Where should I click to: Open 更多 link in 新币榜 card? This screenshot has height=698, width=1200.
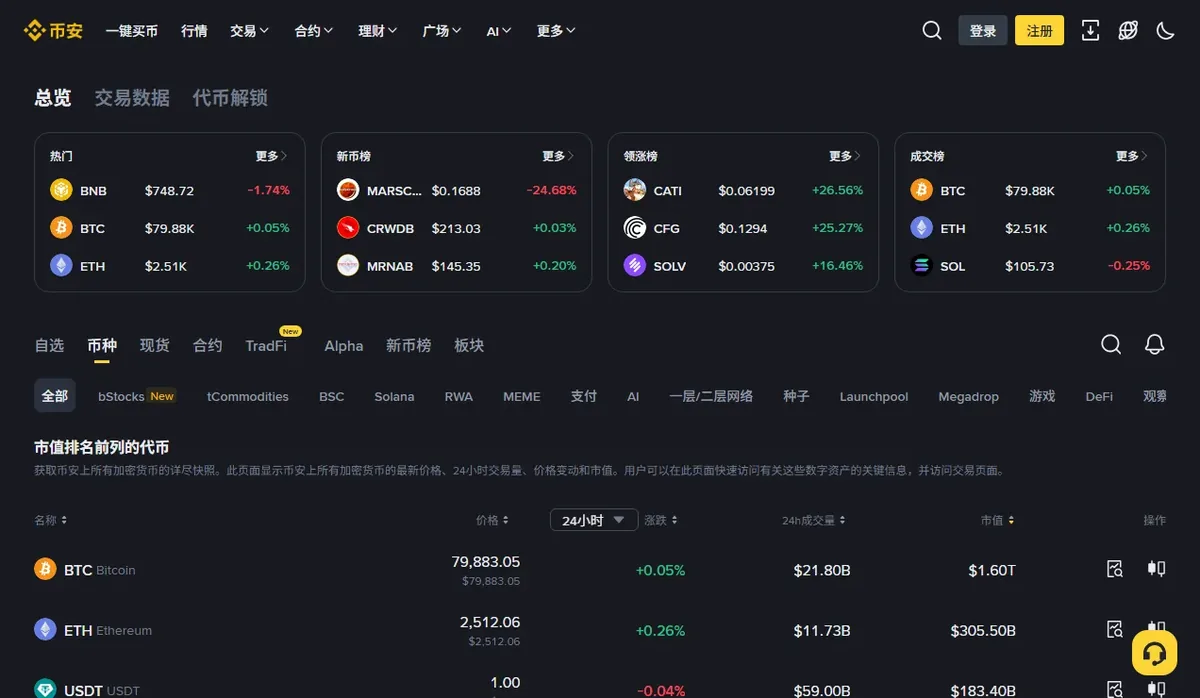(x=559, y=156)
